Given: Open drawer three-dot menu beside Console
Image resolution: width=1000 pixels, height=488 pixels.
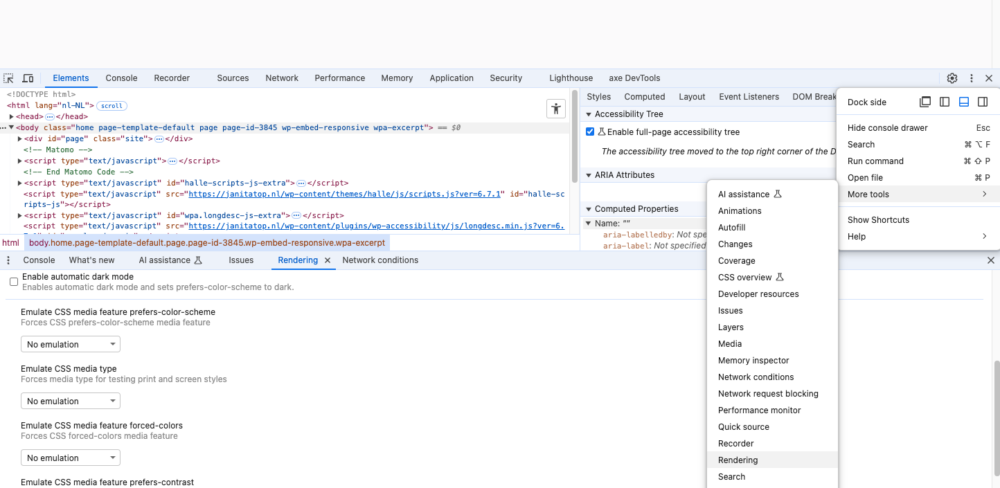Looking at the screenshot, I should (x=8, y=260).
